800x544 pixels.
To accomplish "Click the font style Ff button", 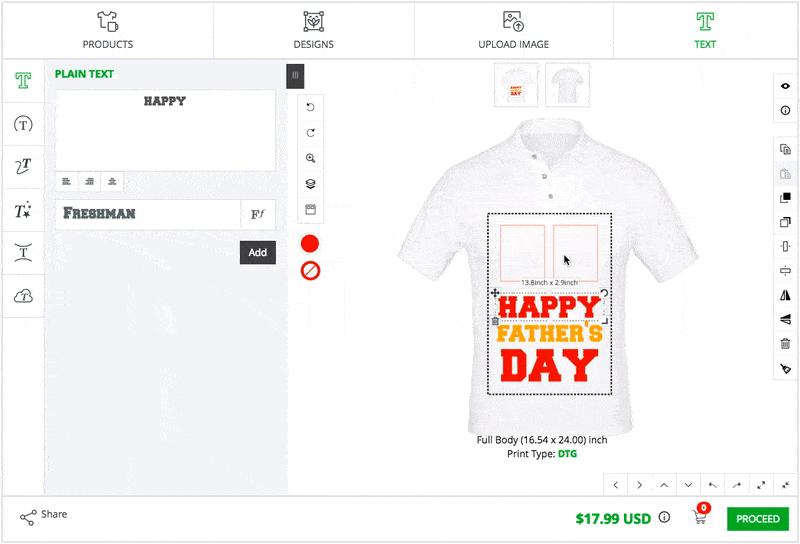I will 257,214.
